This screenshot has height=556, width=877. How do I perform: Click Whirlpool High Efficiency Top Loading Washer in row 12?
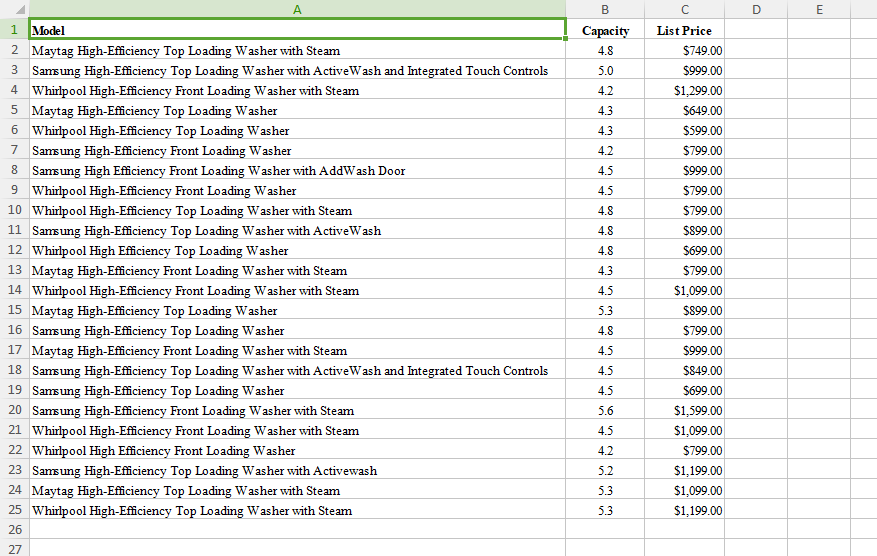[298, 251]
